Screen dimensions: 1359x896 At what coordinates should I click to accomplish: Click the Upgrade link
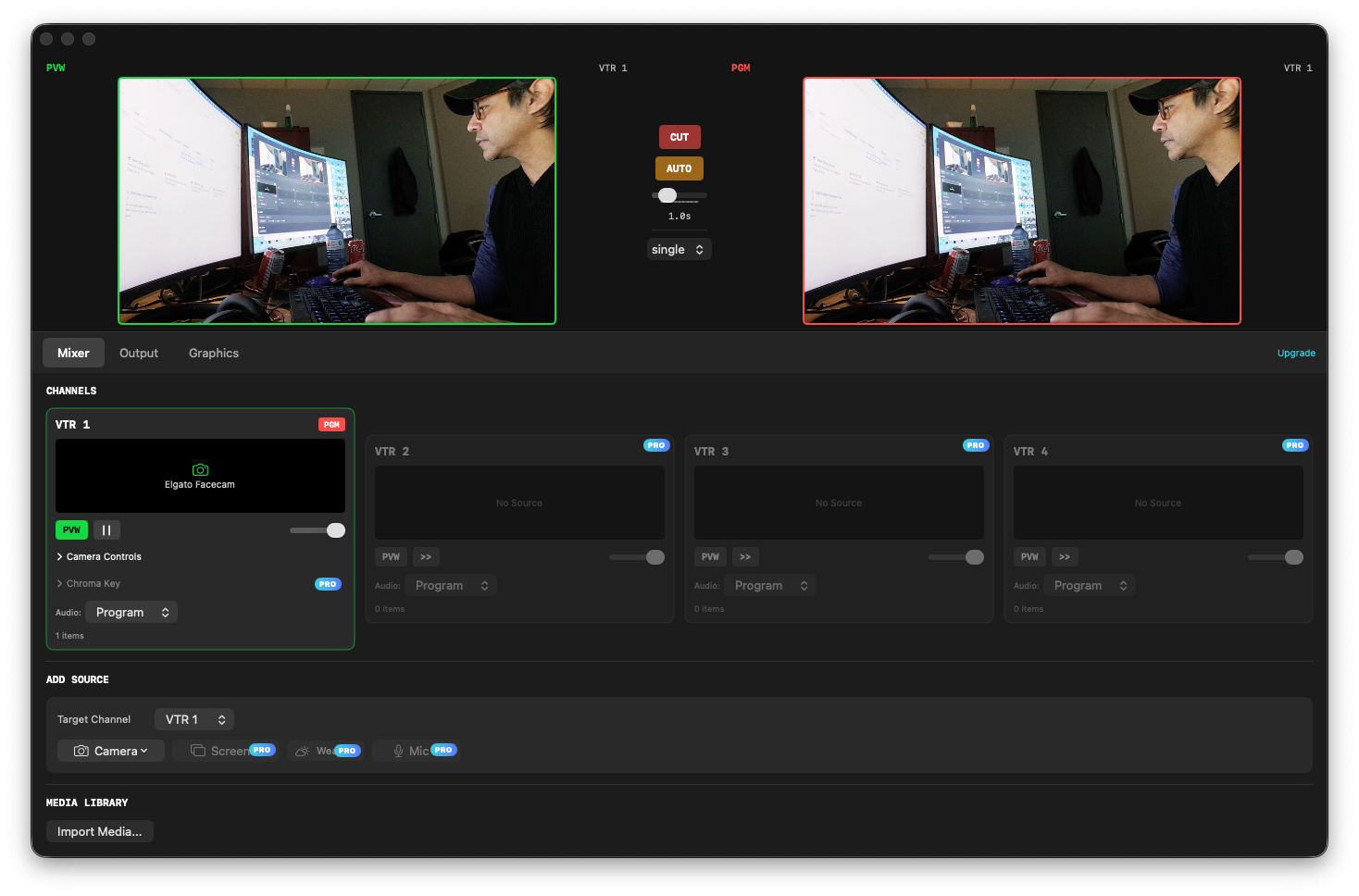tap(1296, 353)
